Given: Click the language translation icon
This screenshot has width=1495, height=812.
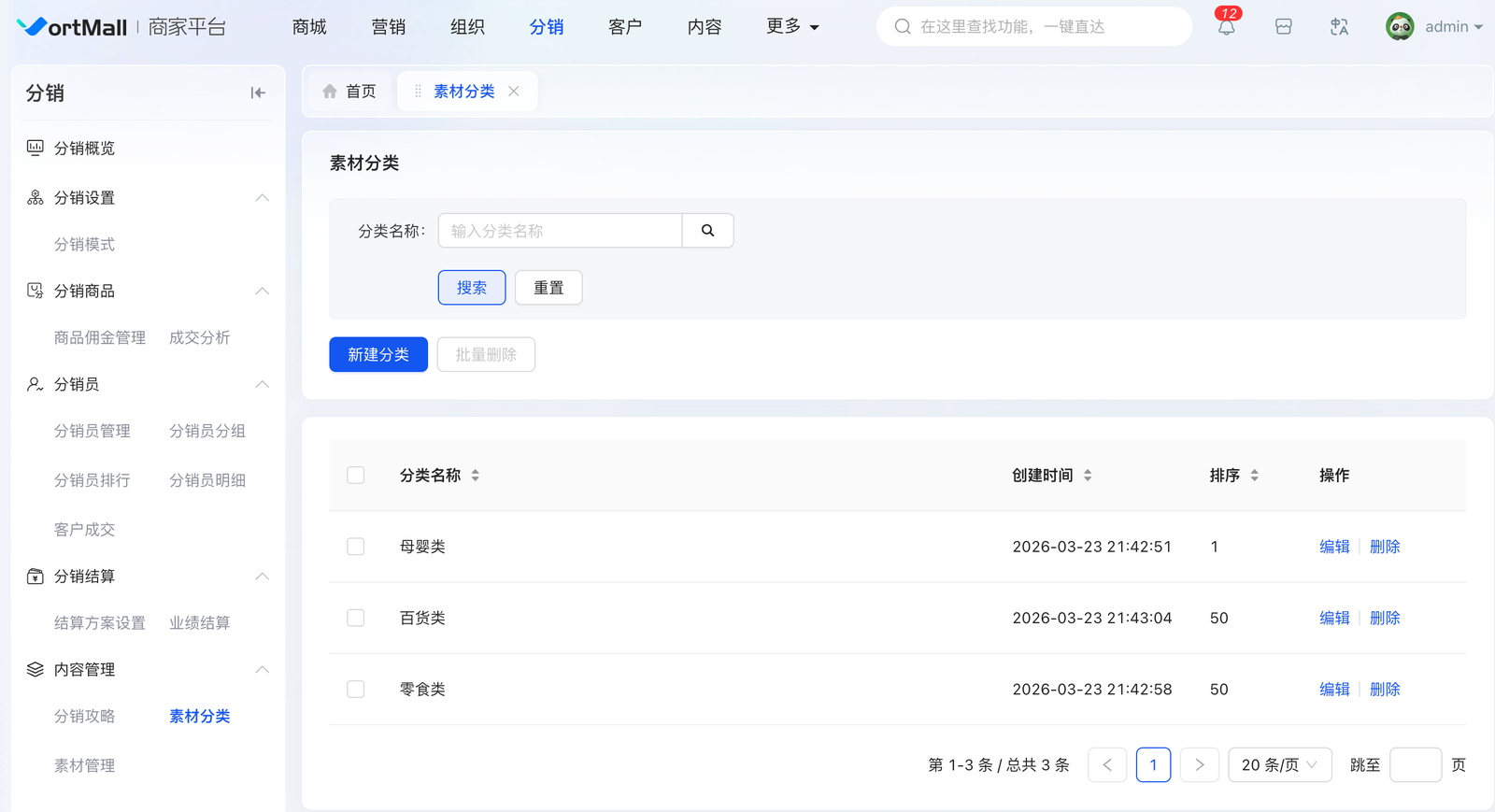Looking at the screenshot, I should tap(1339, 27).
